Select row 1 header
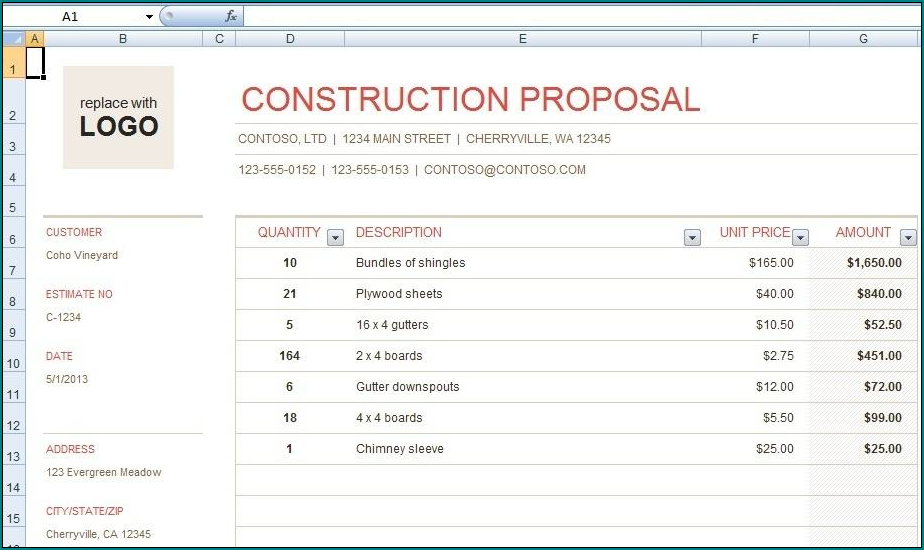The width and height of the screenshot is (924, 550). (14, 62)
